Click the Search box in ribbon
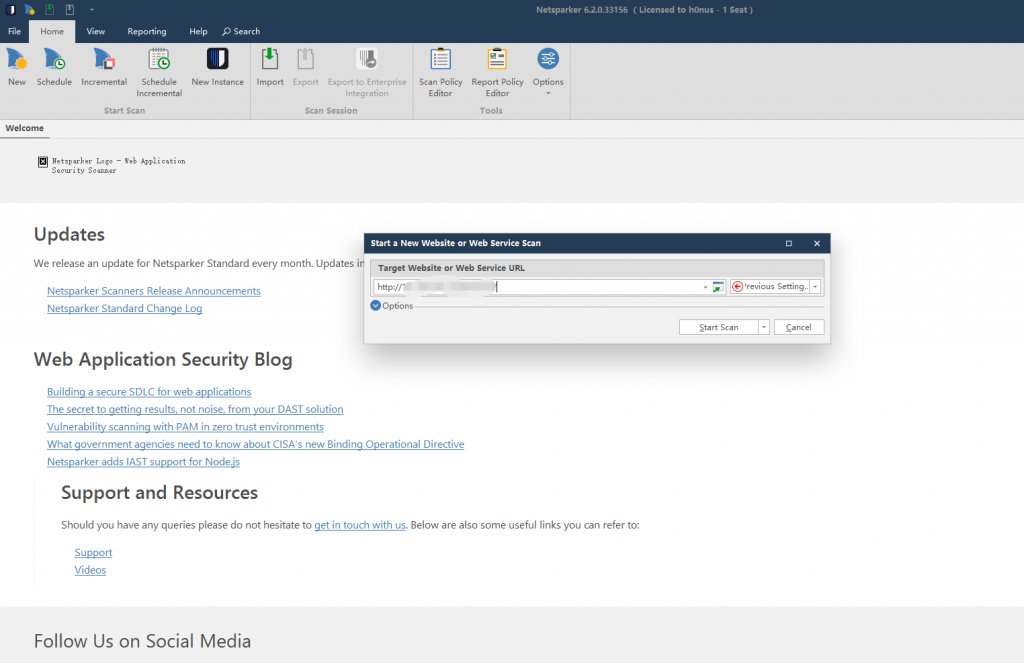 click(x=241, y=31)
